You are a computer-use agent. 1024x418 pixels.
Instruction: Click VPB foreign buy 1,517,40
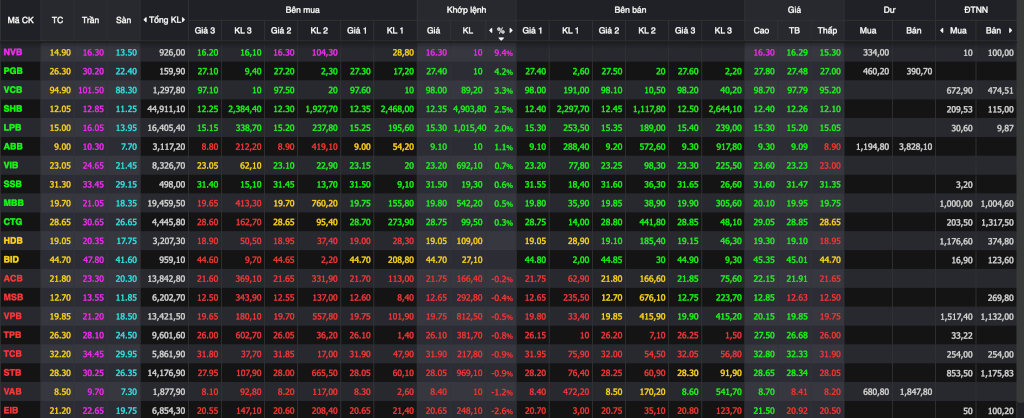pyautogui.click(x=955, y=316)
